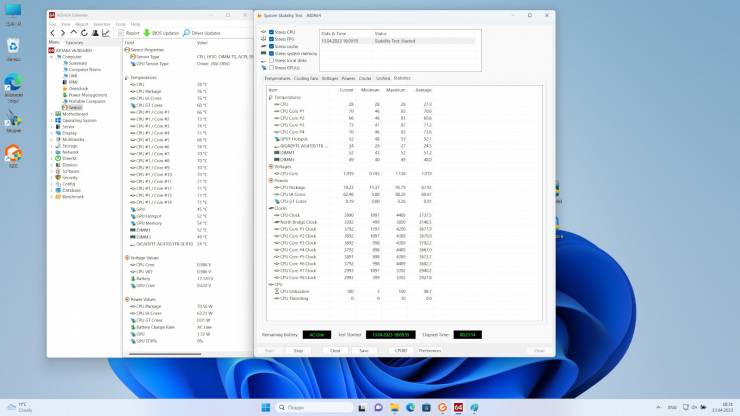Expand the Server tree node
Screen dimensions: 740x416
click(x=51, y=127)
